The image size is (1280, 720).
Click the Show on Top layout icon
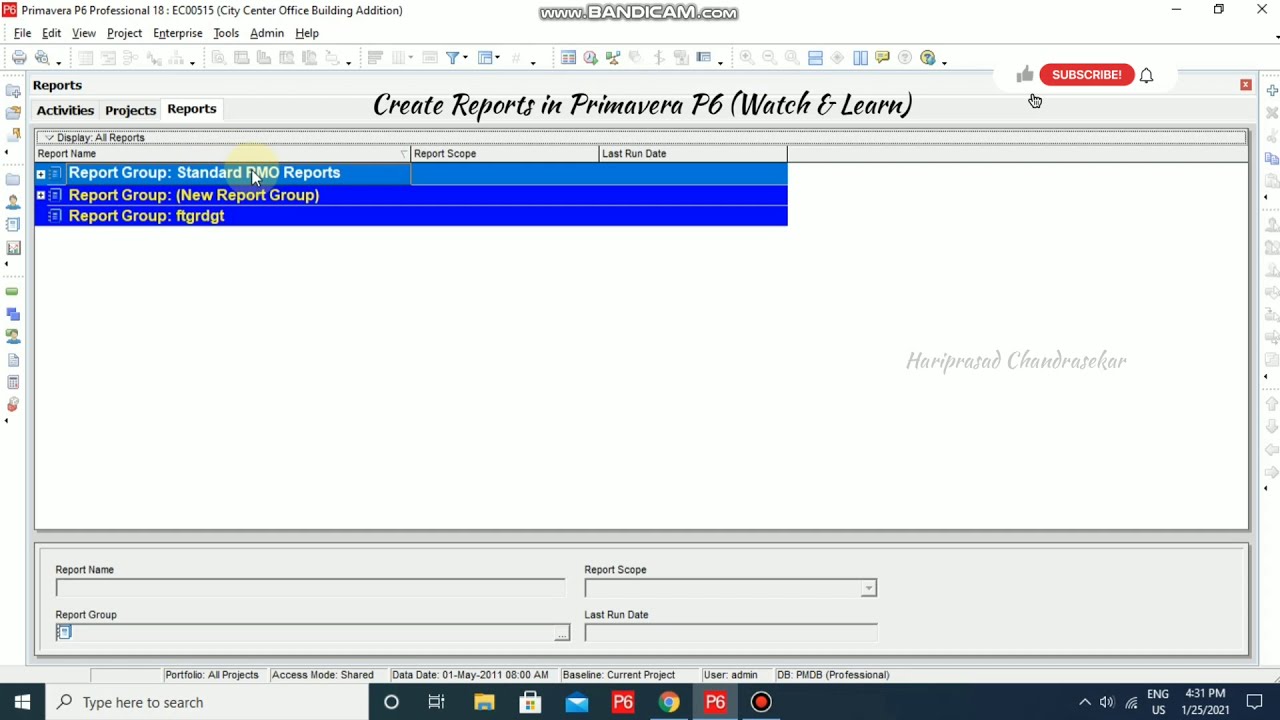(815, 58)
